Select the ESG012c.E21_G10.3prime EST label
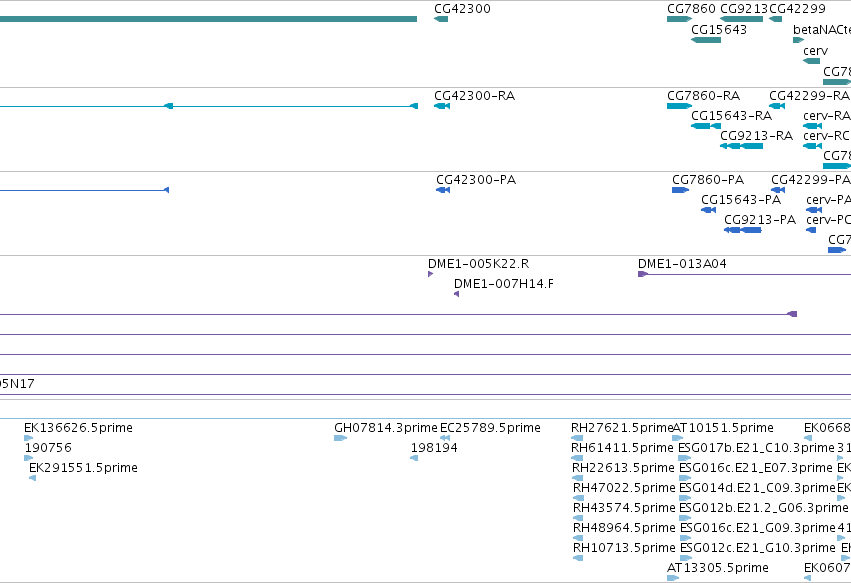This screenshot has height=583, width=851. [757, 548]
